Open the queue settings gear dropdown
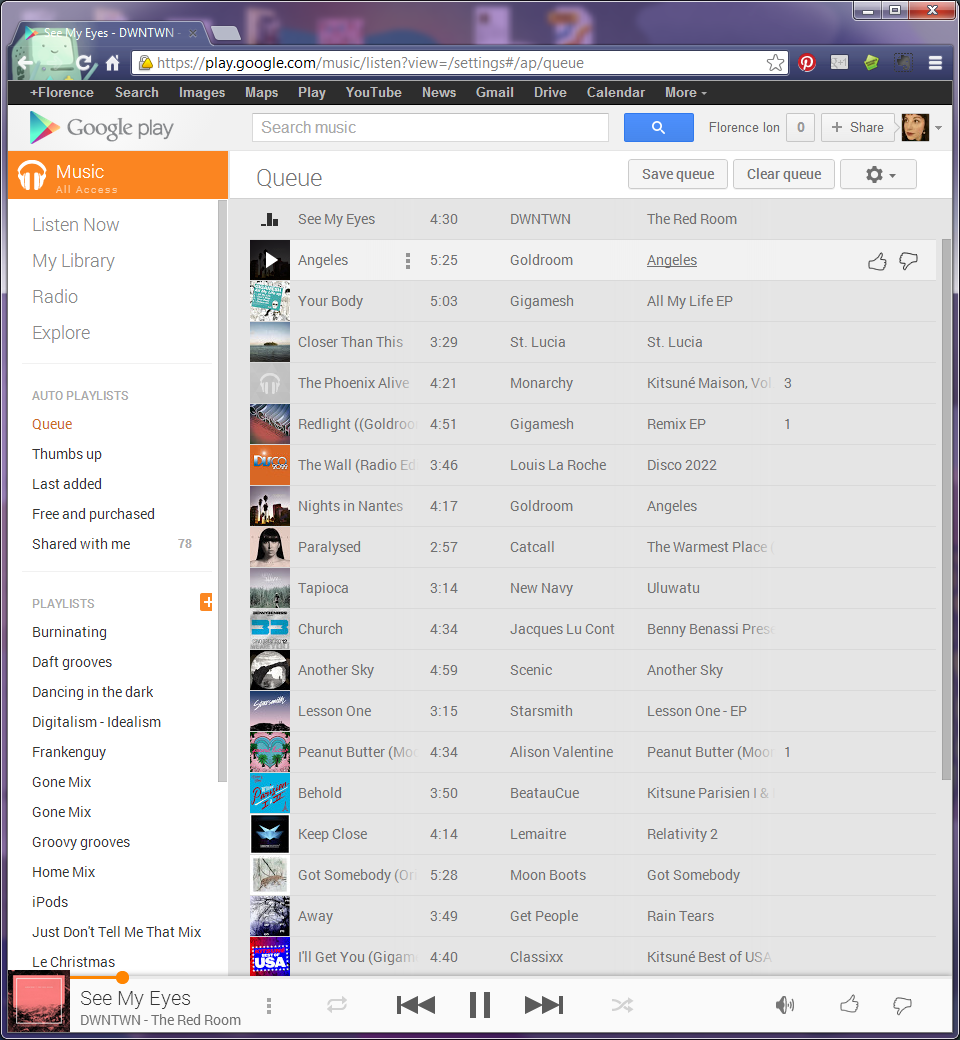This screenshot has width=960, height=1040. 878,174
